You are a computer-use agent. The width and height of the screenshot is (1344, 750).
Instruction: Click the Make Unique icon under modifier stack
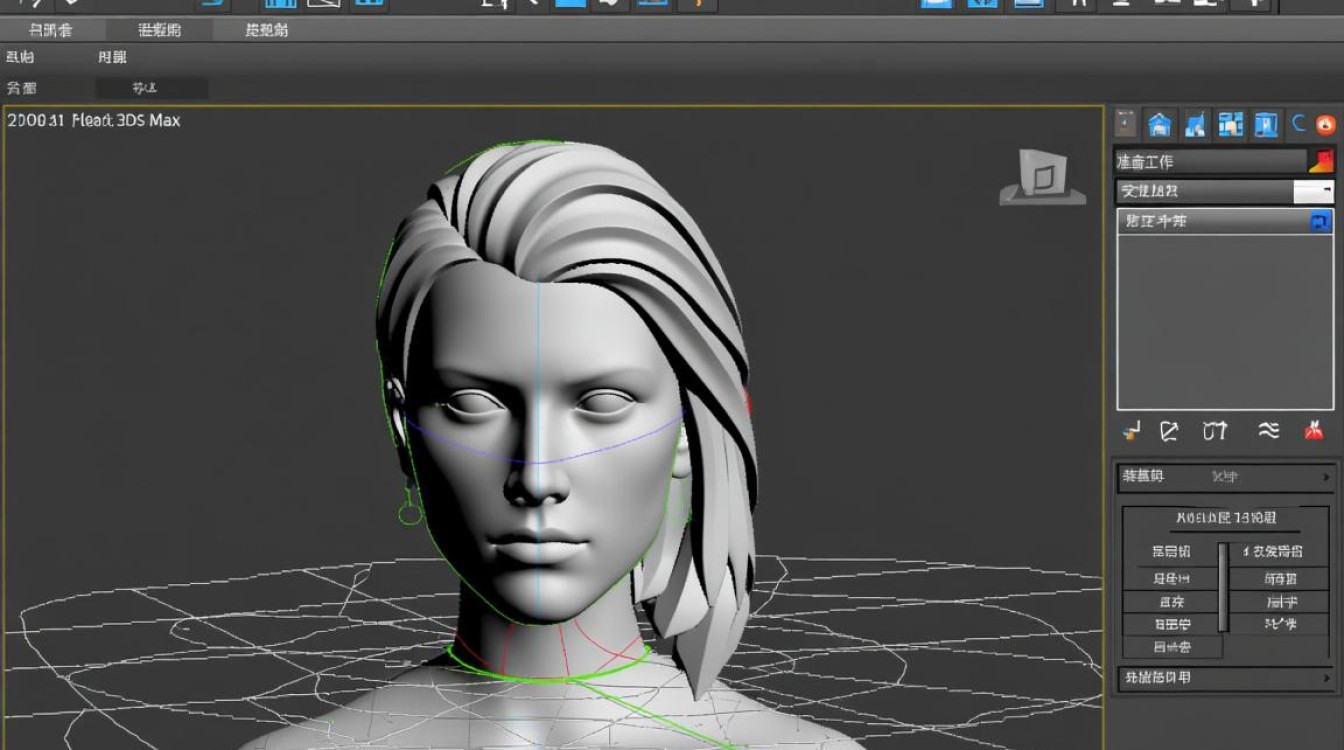[x=1214, y=431]
